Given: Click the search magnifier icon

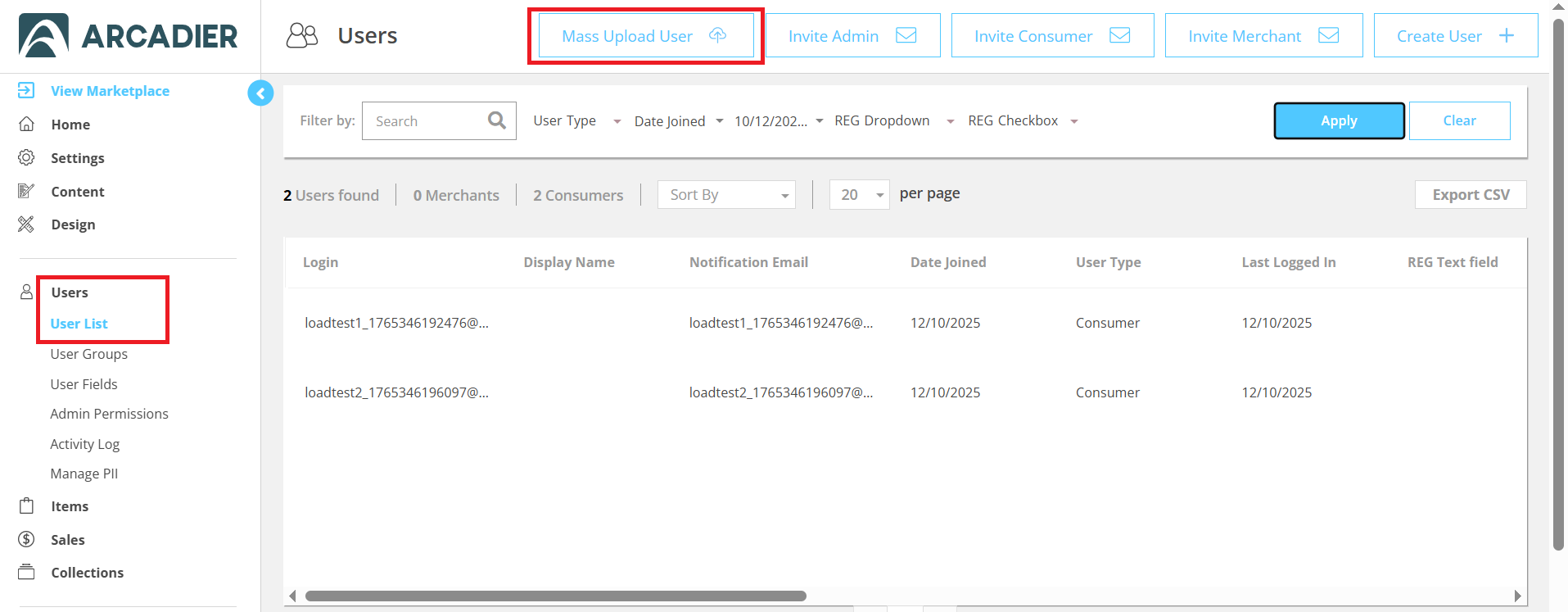Looking at the screenshot, I should point(496,120).
